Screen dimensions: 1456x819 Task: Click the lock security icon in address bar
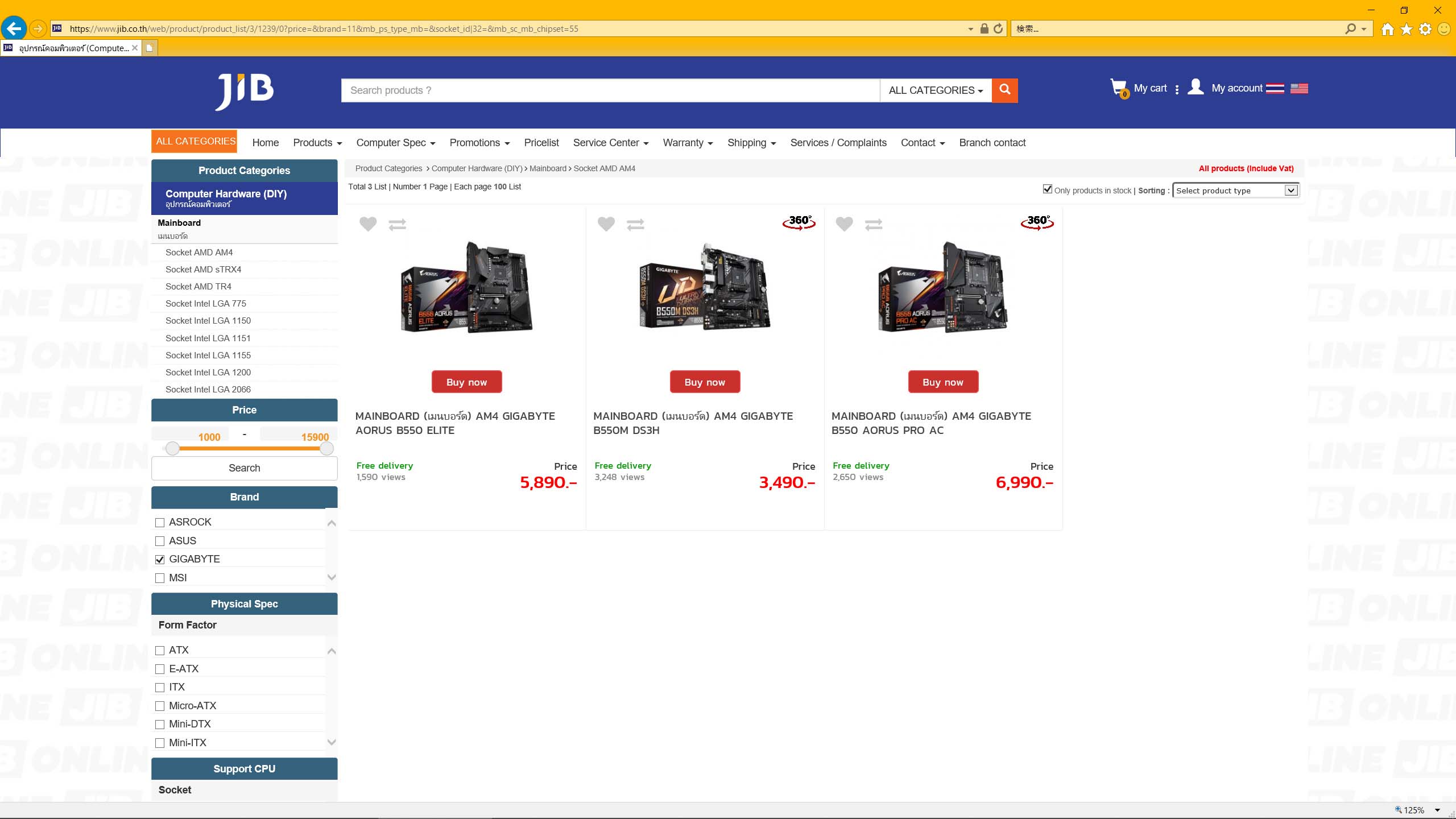tap(984, 28)
